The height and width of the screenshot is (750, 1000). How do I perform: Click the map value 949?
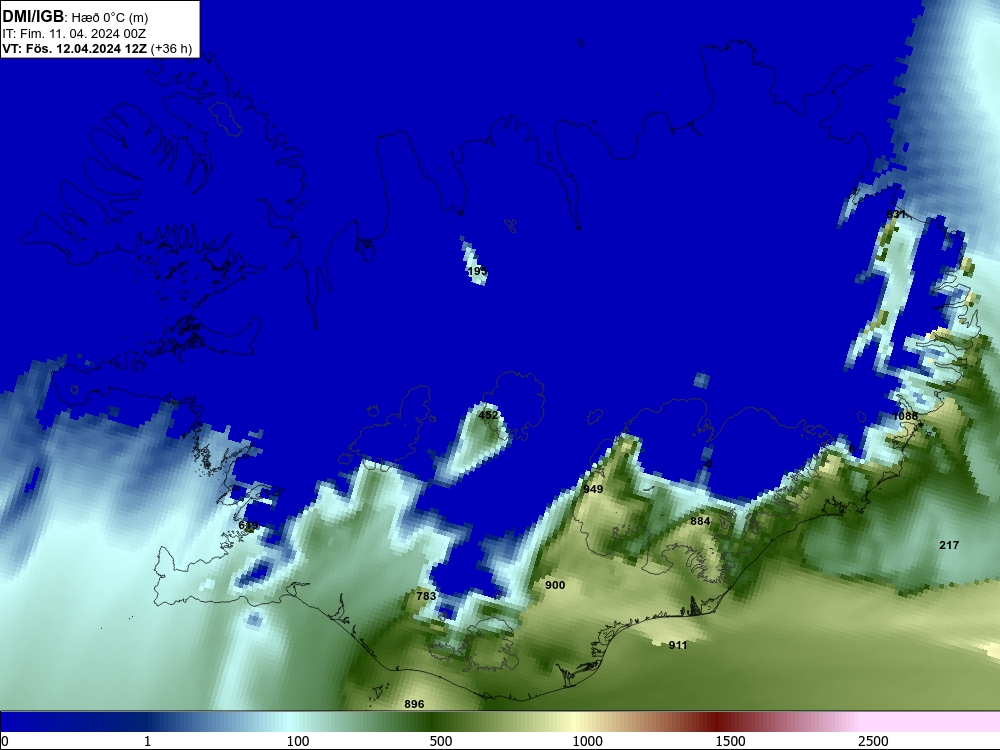(x=593, y=489)
